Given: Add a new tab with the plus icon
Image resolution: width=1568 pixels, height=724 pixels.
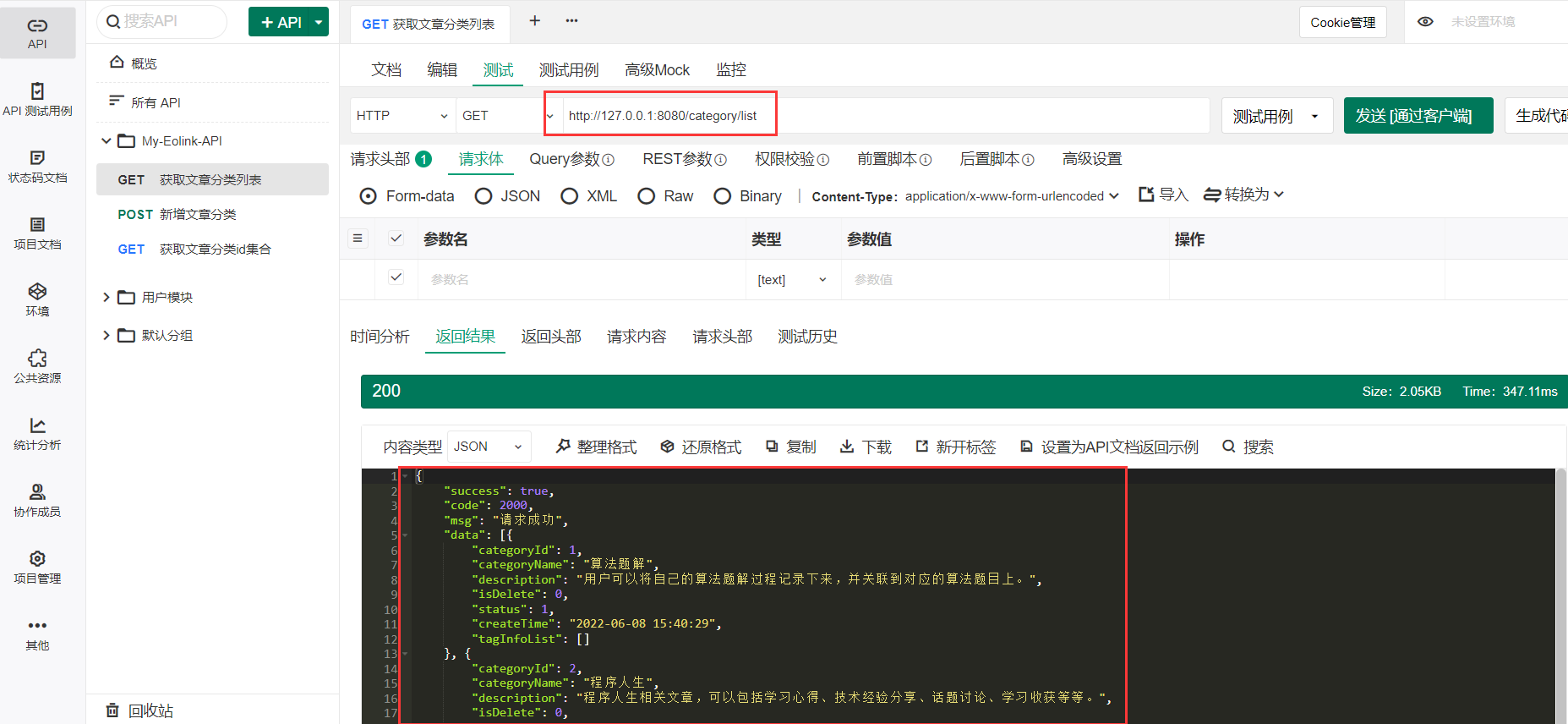Looking at the screenshot, I should pos(534,21).
